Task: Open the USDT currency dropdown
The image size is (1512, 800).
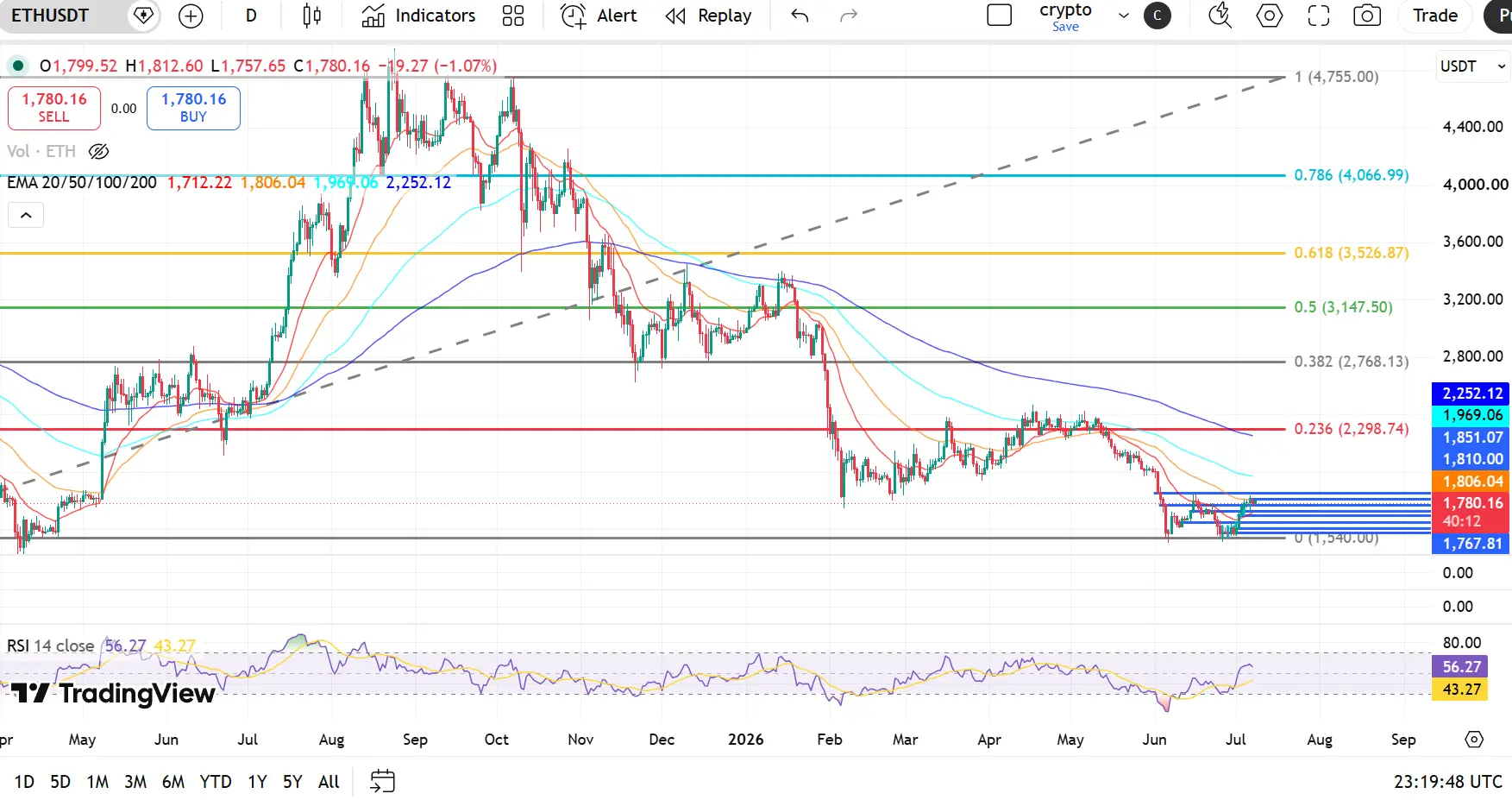Action: (x=1473, y=66)
